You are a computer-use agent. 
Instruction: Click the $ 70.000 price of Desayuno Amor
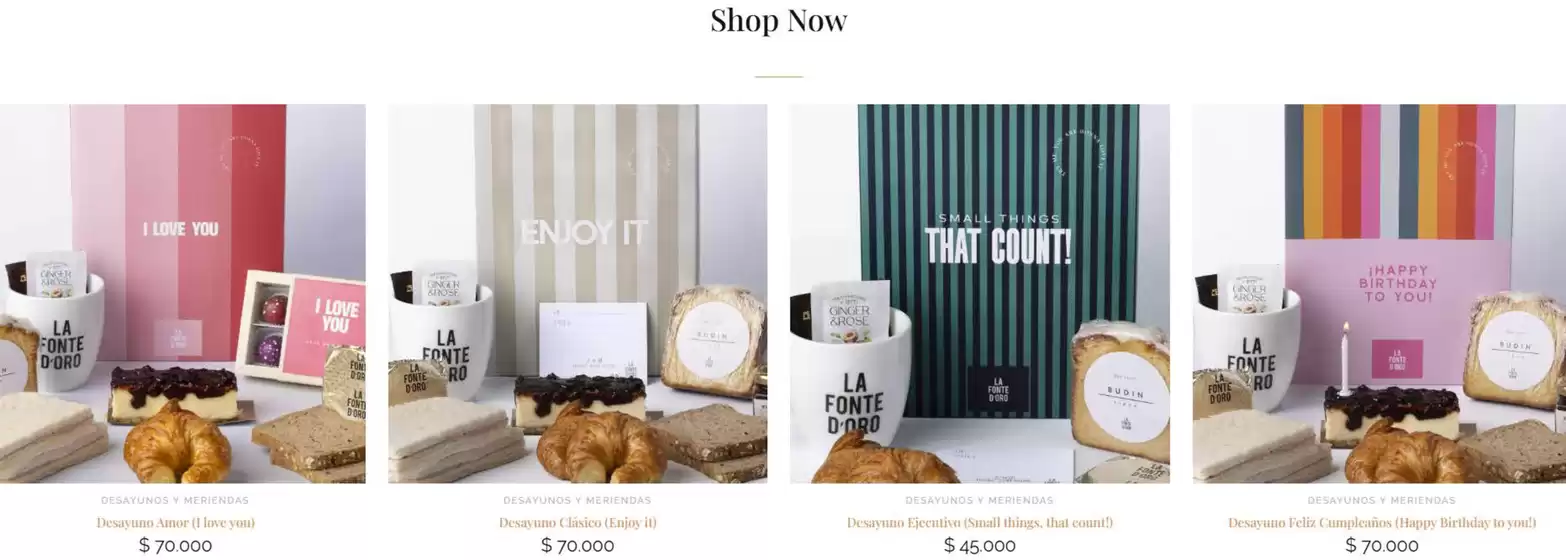[x=175, y=546]
